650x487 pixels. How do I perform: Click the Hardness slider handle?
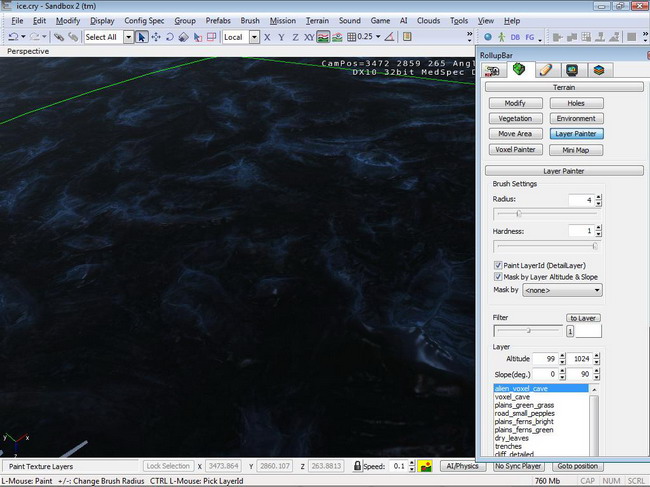click(595, 246)
